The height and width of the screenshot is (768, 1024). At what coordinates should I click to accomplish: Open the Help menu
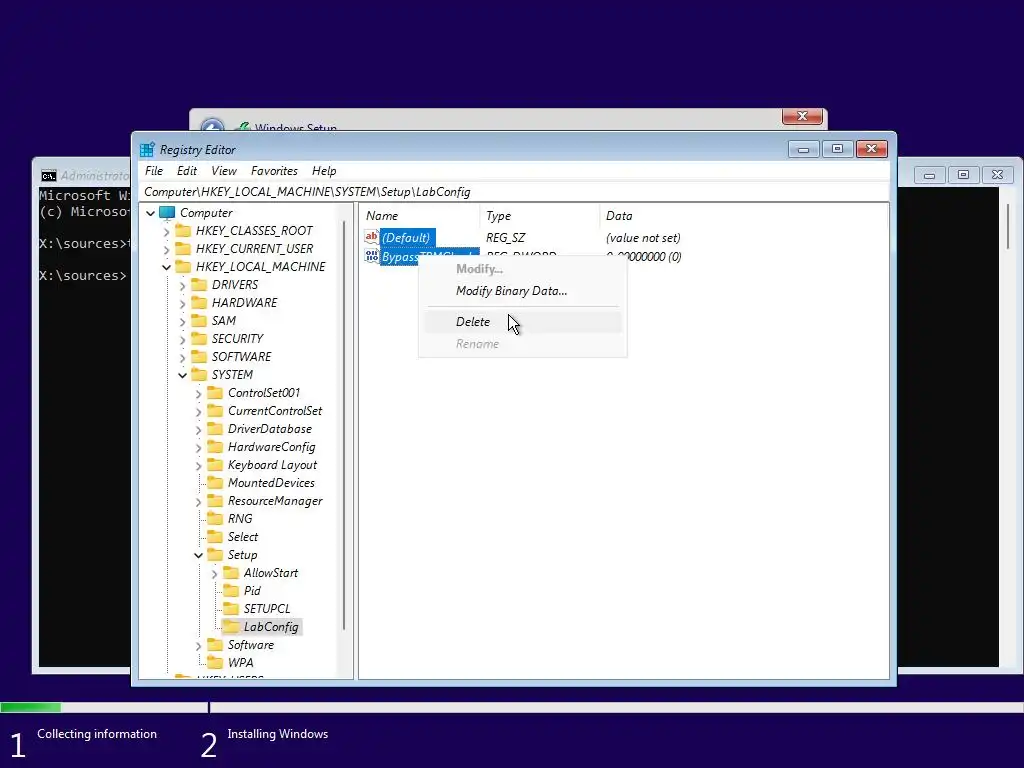pos(324,171)
